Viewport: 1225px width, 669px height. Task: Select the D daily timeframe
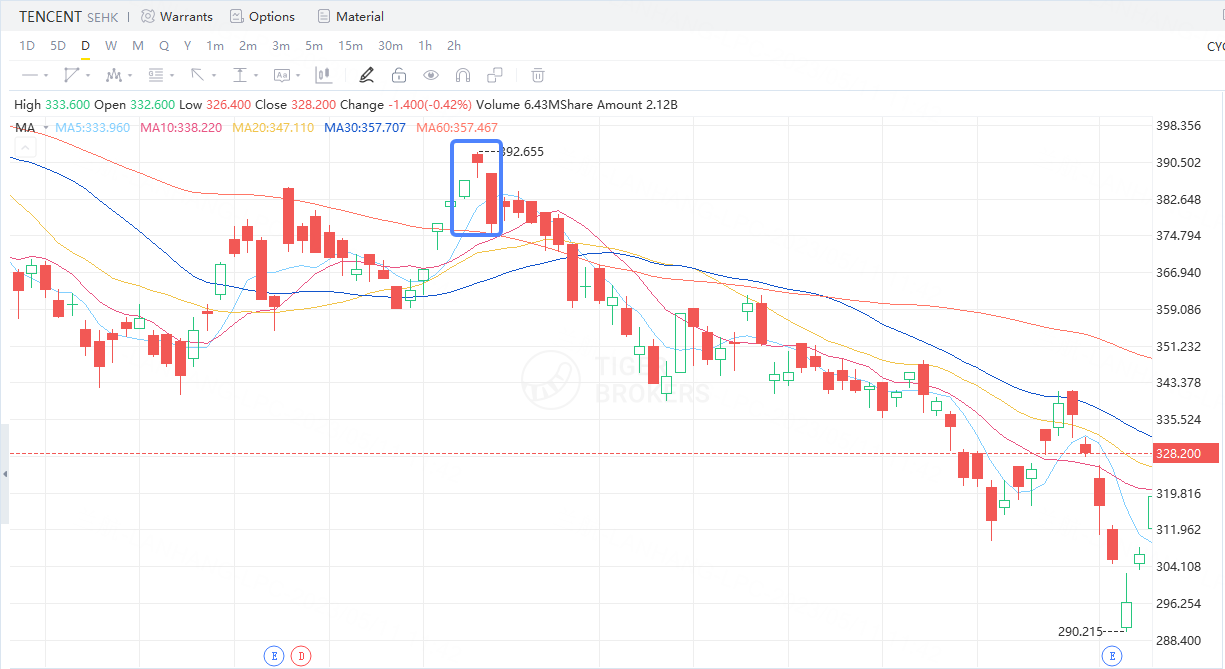pyautogui.click(x=86, y=46)
